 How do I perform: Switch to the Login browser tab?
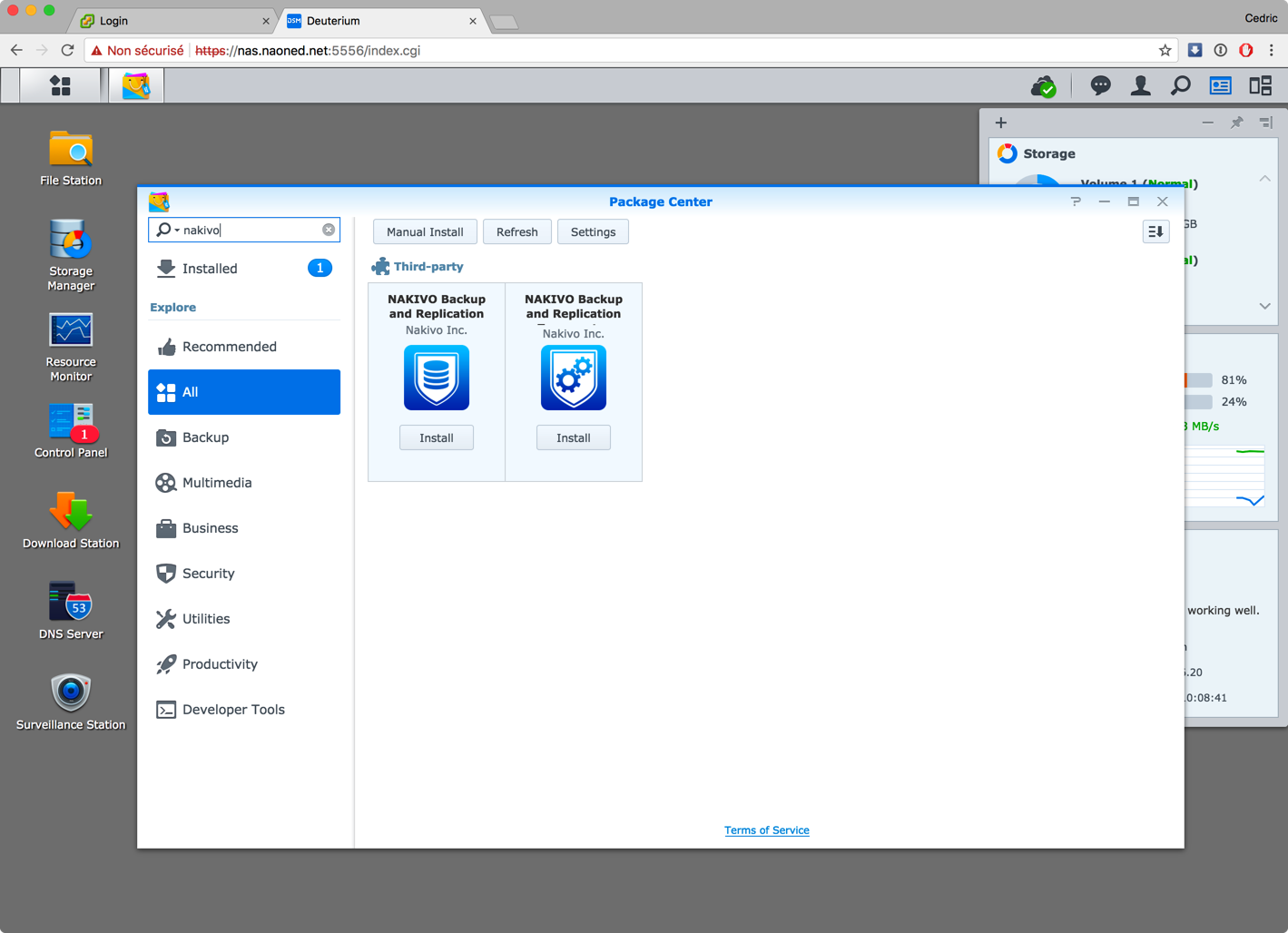click(x=172, y=20)
